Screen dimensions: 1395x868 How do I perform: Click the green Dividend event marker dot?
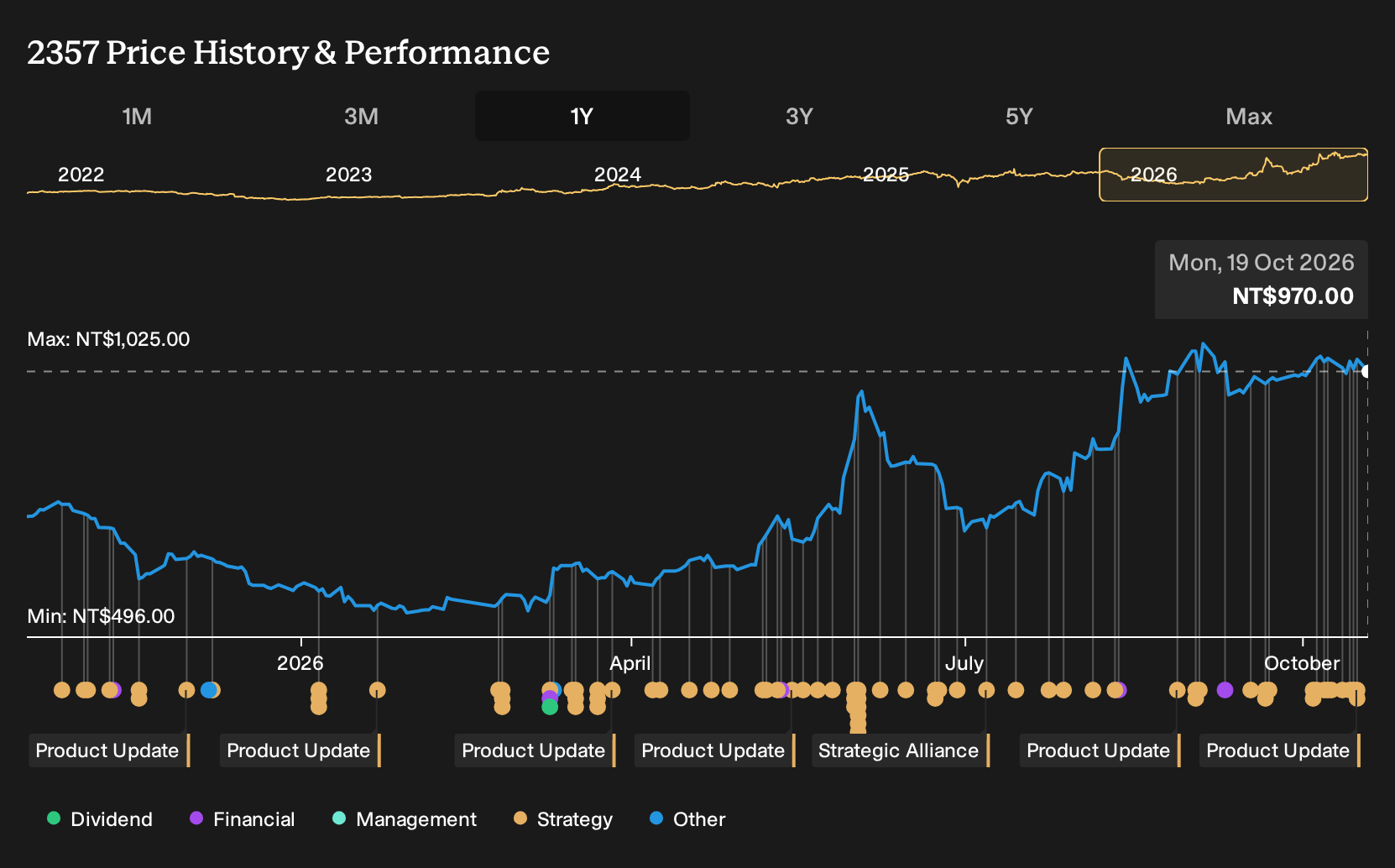550,707
